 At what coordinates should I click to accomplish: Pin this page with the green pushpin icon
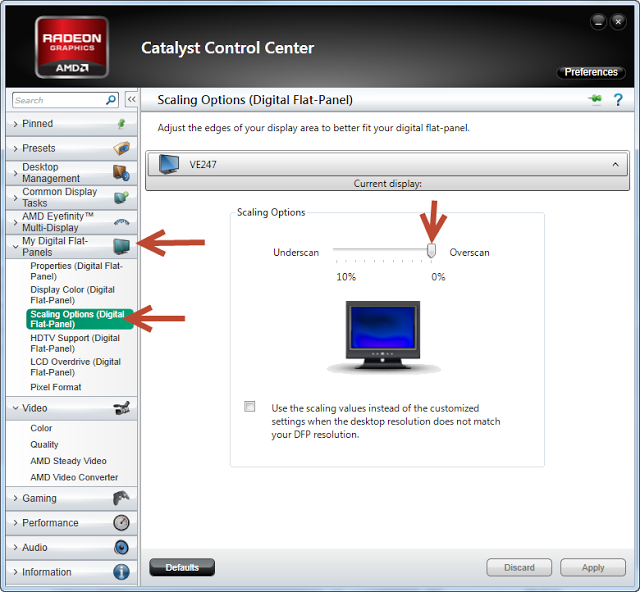[596, 99]
